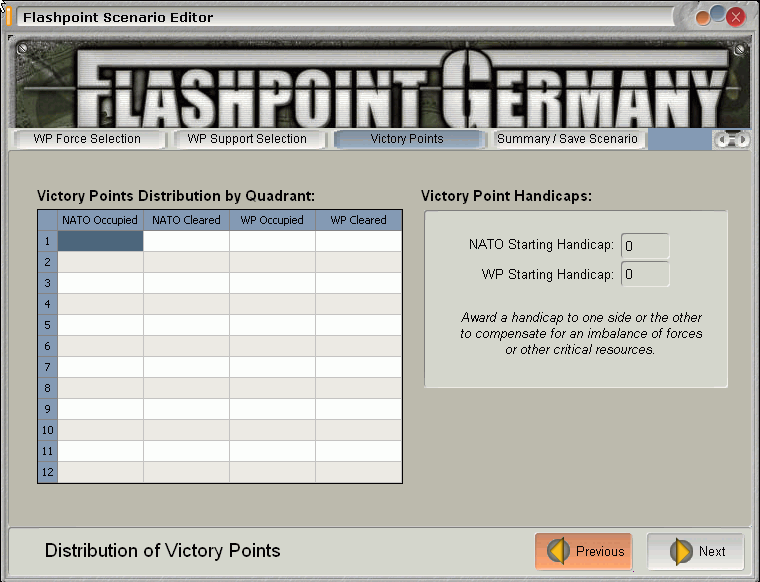This screenshot has width=760, height=582.
Task: Click the blue window control button
Action: pos(717,14)
